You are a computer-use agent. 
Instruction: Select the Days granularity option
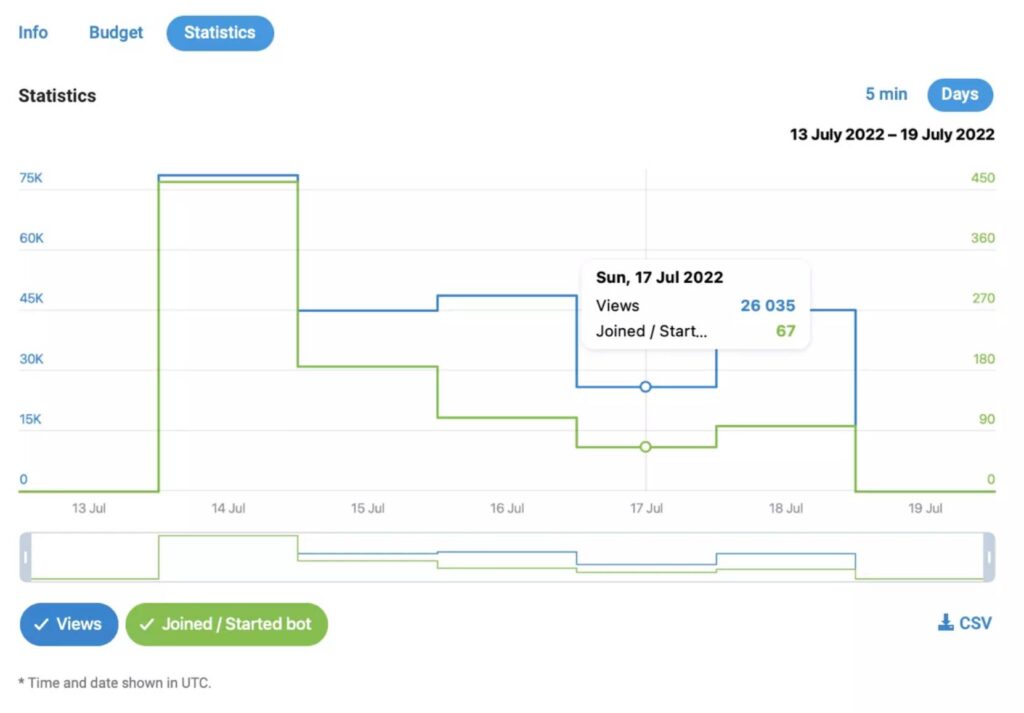point(960,95)
